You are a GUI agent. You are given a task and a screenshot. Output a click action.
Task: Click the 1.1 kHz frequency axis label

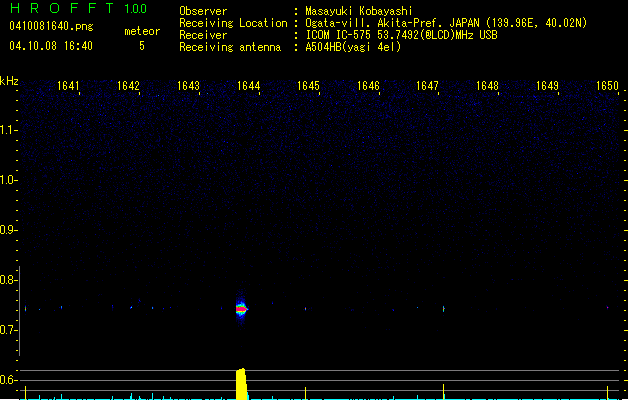[8, 130]
